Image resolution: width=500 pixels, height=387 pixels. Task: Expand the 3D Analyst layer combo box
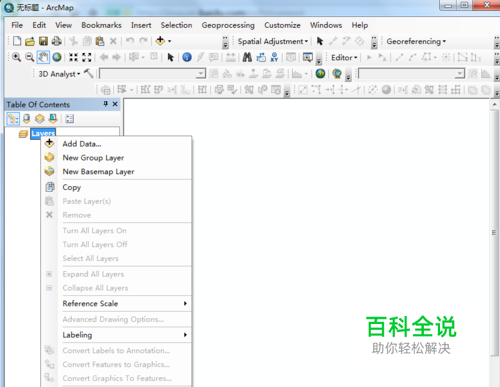point(201,73)
